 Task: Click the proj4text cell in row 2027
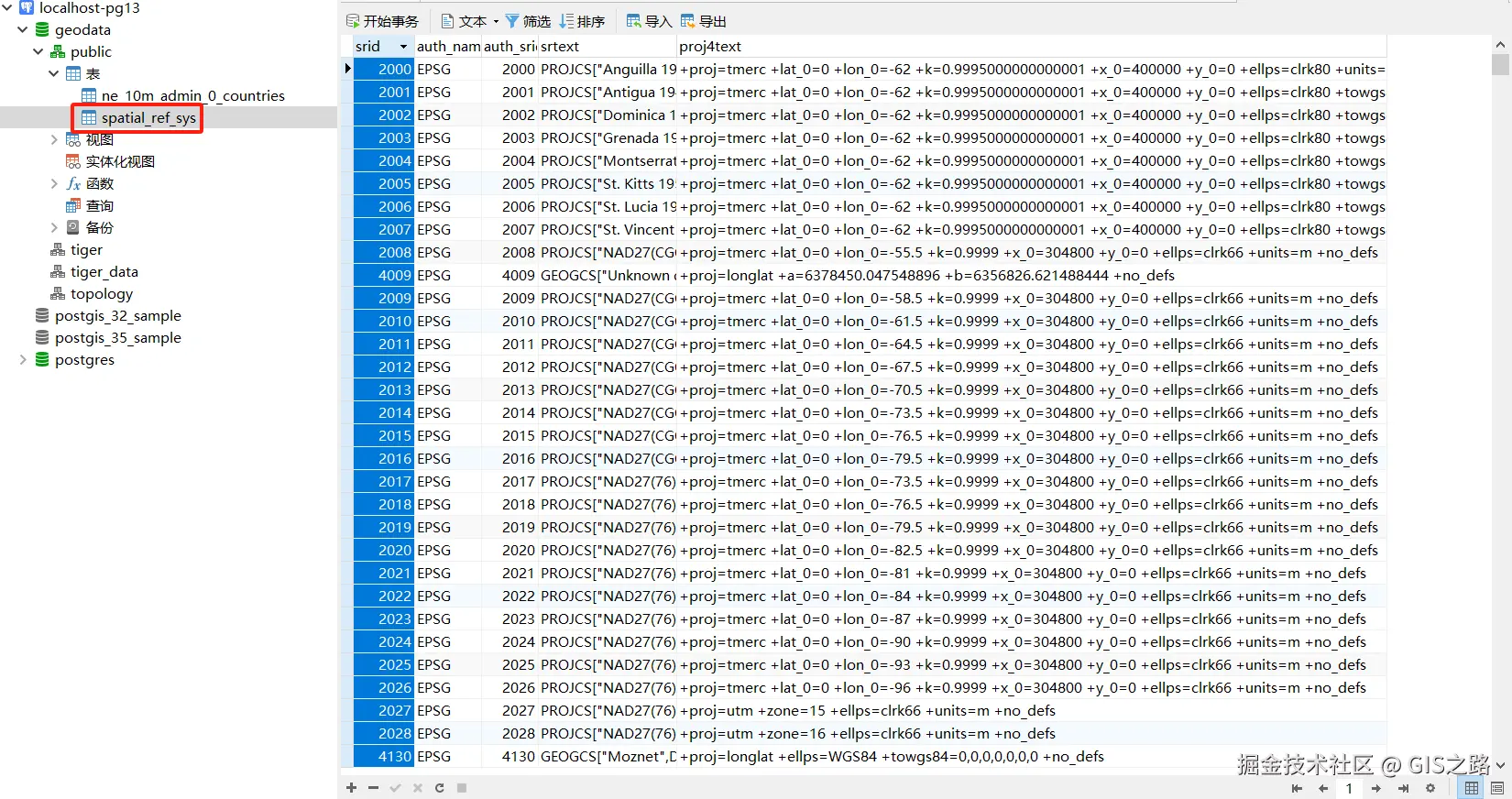[1032, 710]
